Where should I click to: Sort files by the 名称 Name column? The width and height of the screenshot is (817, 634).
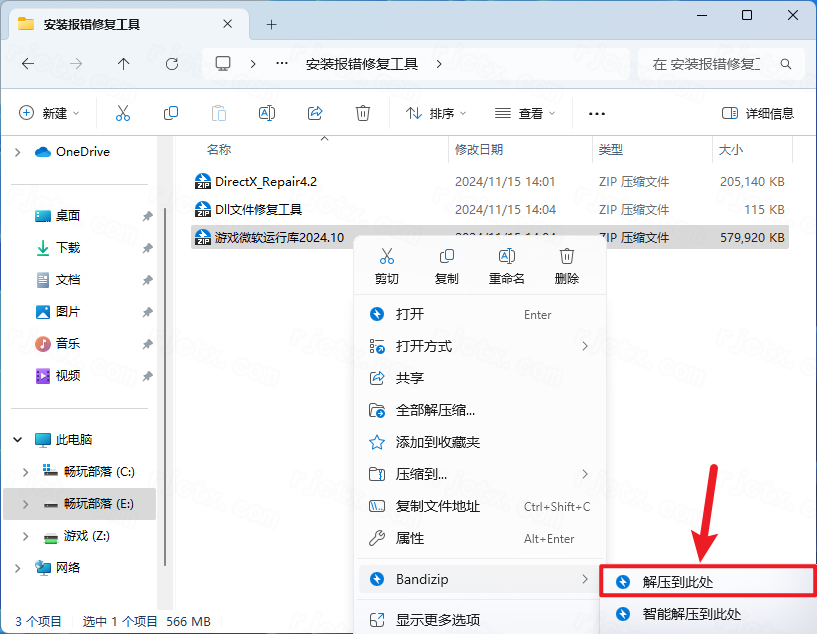tap(219, 150)
